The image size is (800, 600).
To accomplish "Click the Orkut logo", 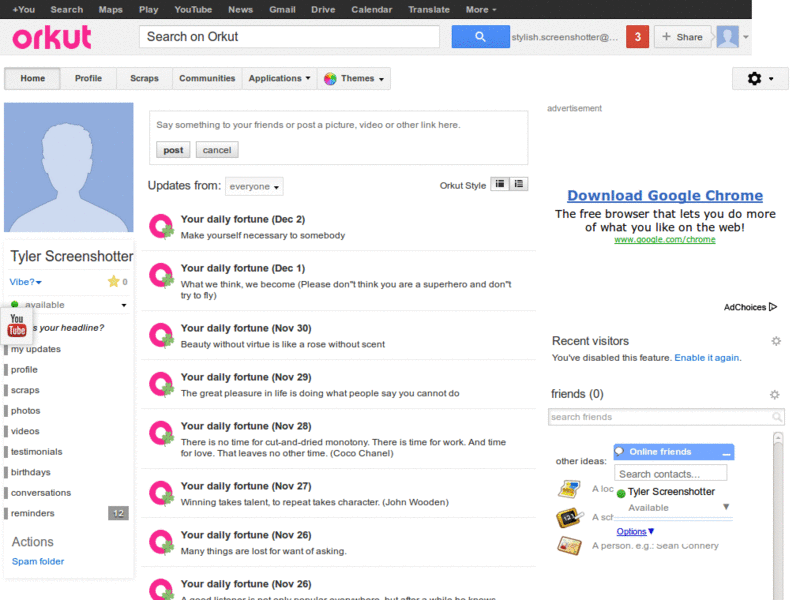I will [x=52, y=37].
